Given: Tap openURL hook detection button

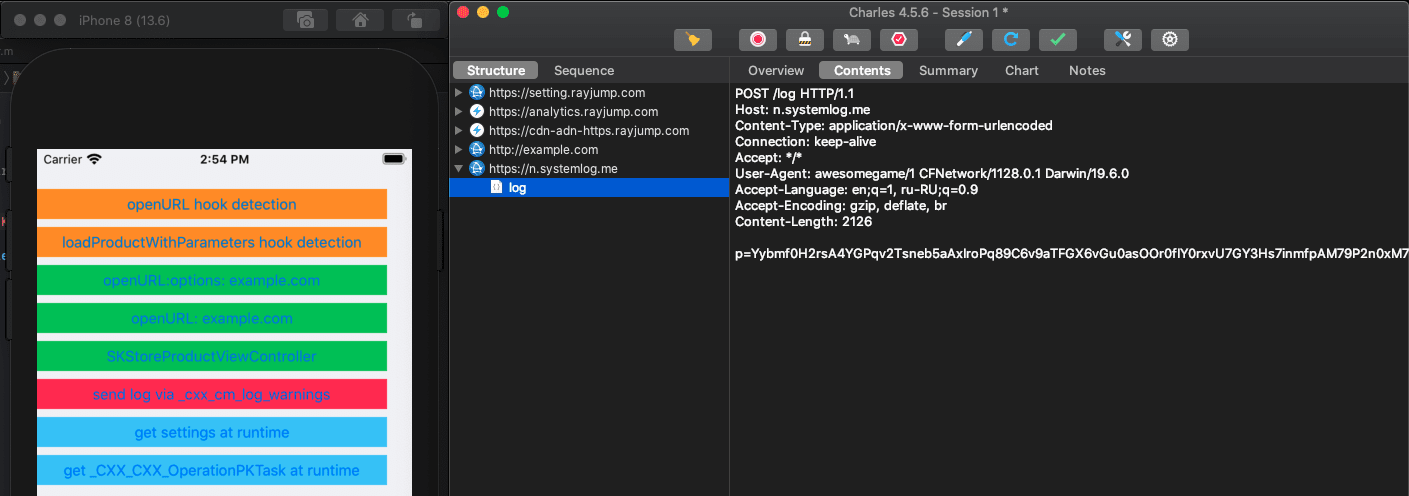Looking at the screenshot, I should pos(212,204).
